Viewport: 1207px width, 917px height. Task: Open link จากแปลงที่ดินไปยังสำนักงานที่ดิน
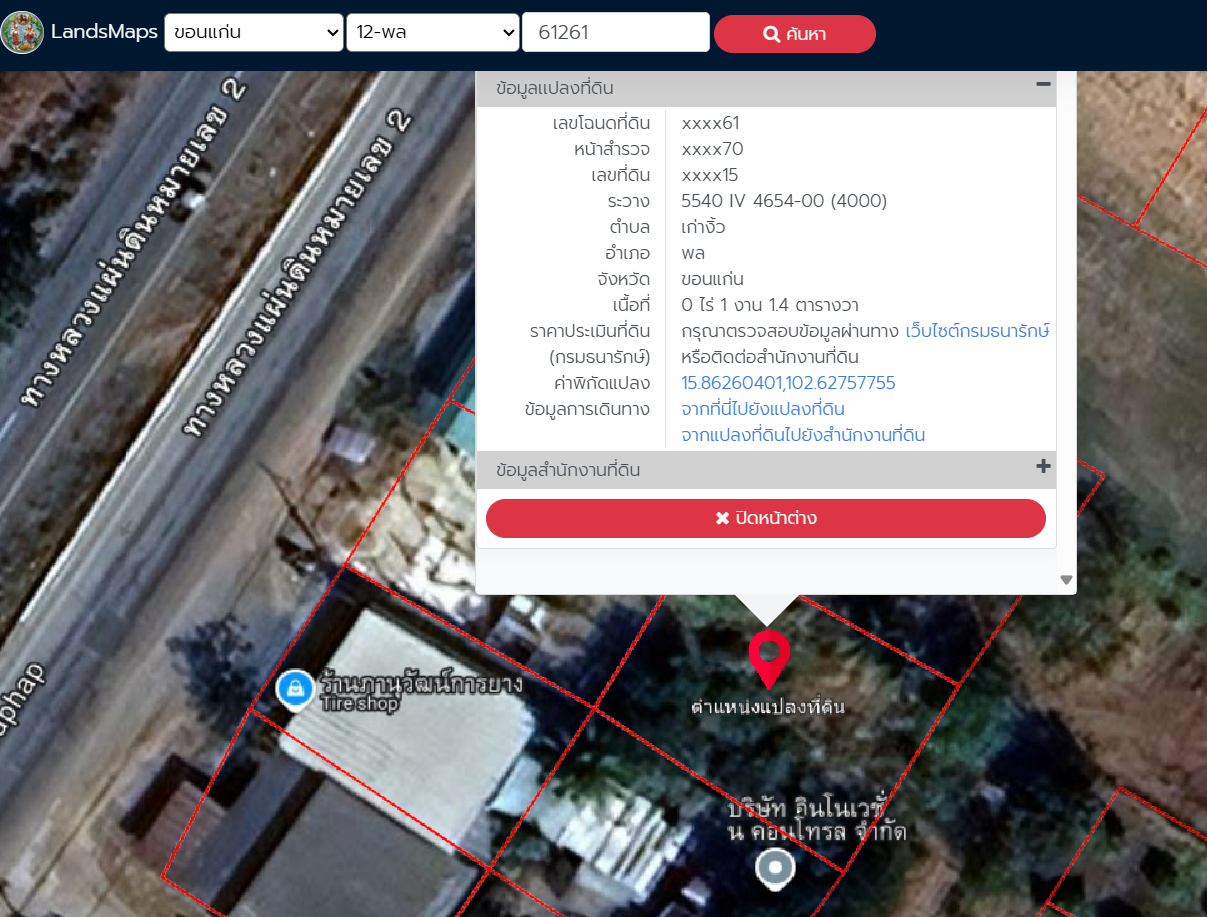[x=803, y=435]
